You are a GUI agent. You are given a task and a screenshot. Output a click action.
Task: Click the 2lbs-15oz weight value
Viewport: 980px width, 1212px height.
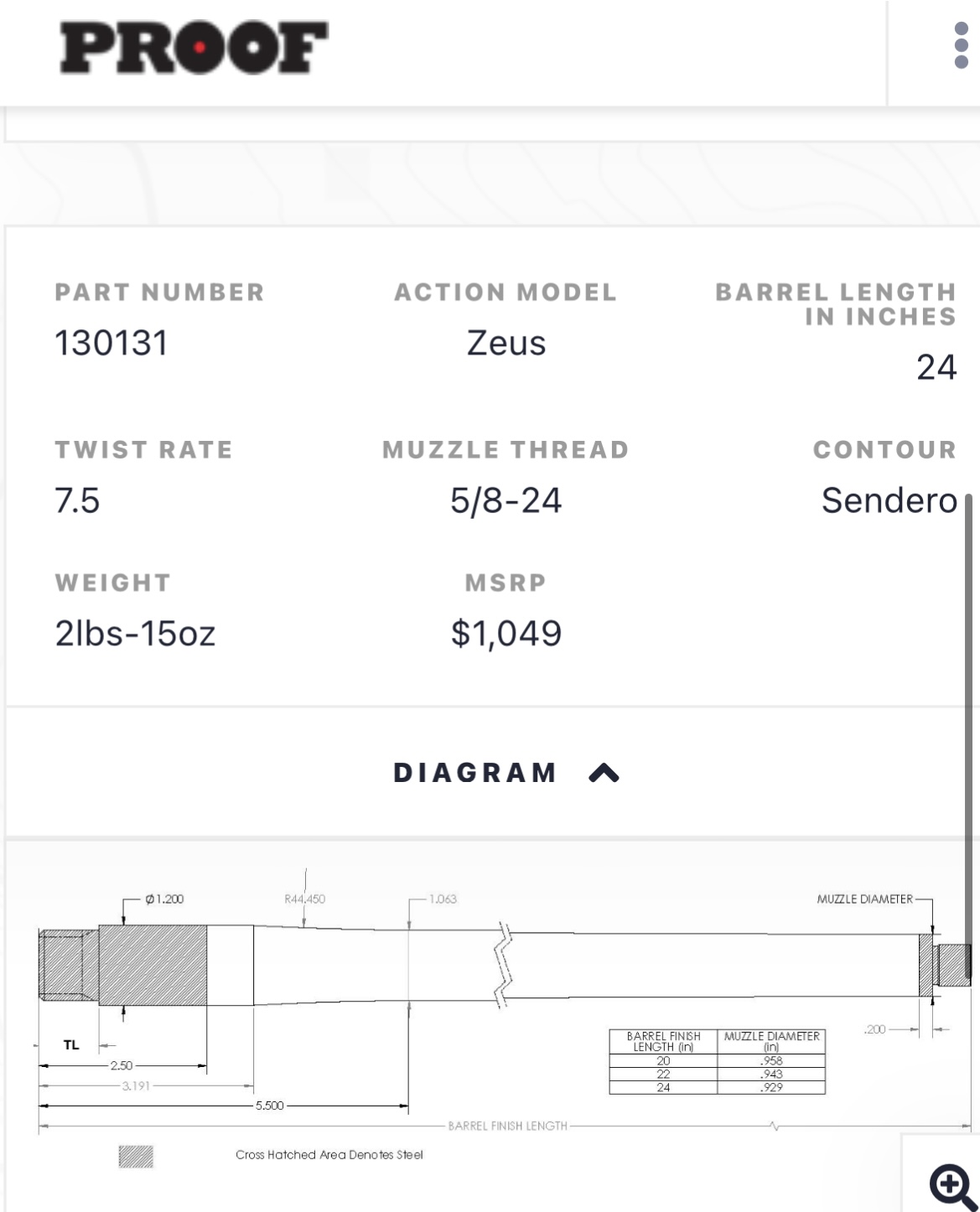[x=135, y=632]
